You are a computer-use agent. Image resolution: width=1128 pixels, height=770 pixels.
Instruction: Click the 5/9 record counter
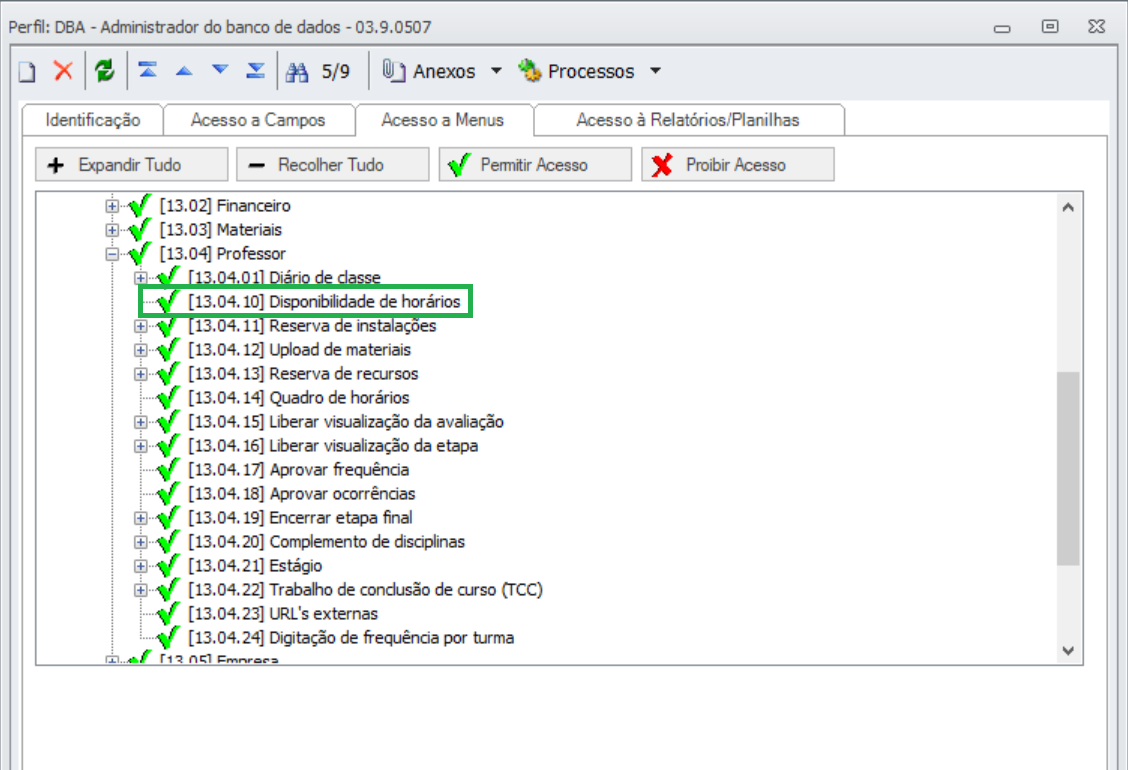336,71
